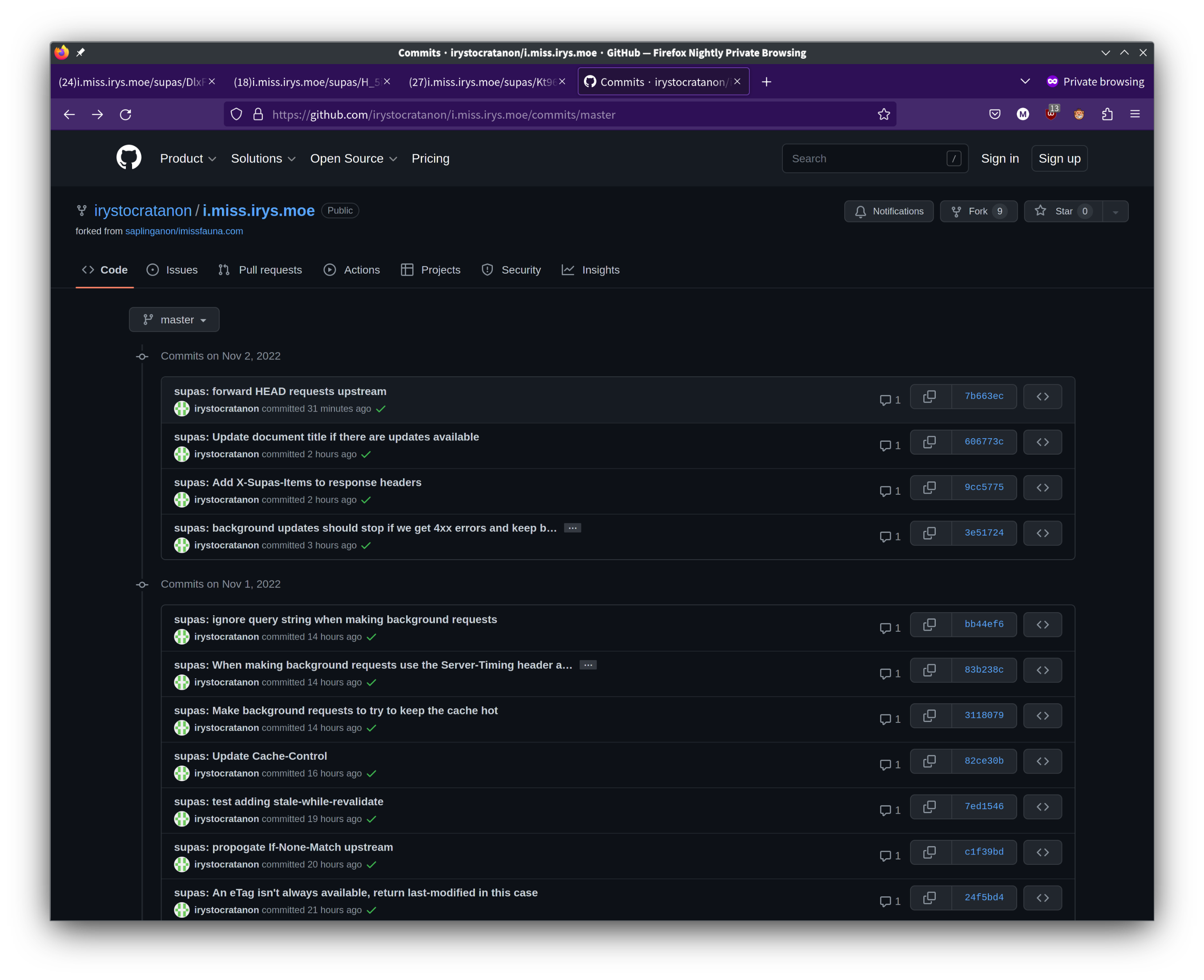Screen dimensions: 1204x980
Task: Copy full SHA for commit 7b663ec
Action: click(930, 396)
